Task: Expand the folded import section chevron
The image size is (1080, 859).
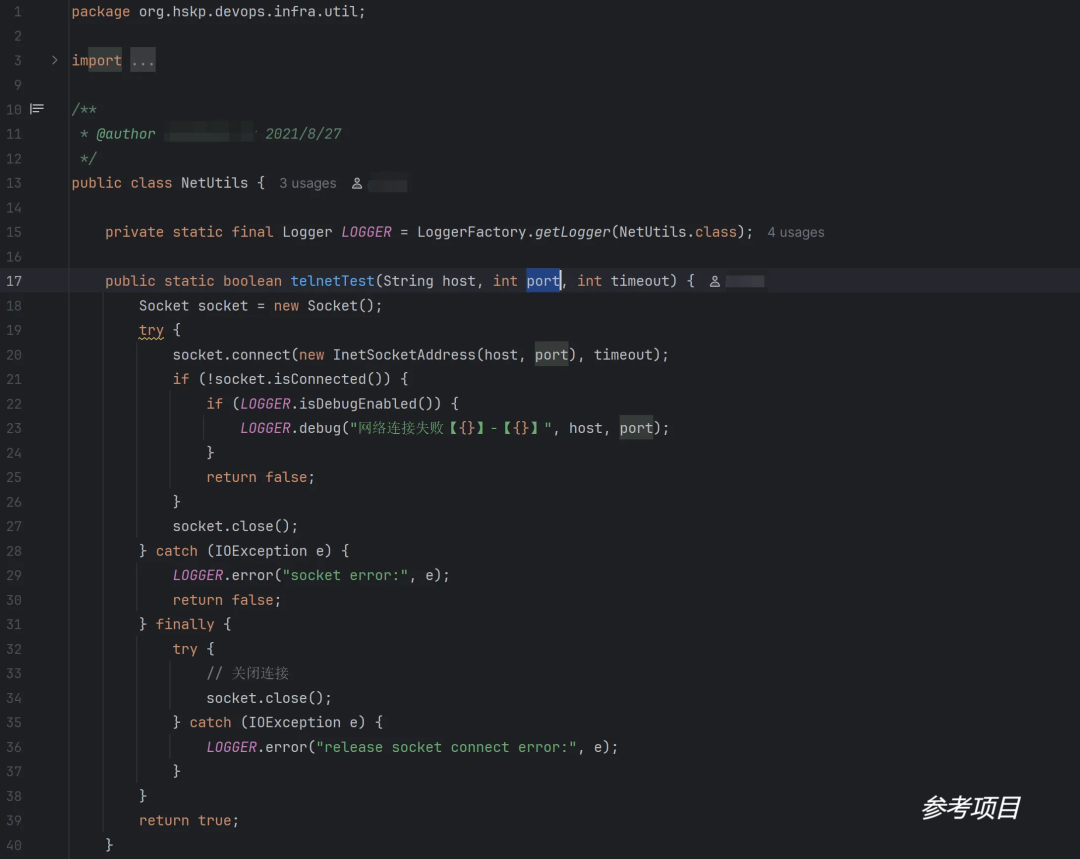Action: point(55,61)
